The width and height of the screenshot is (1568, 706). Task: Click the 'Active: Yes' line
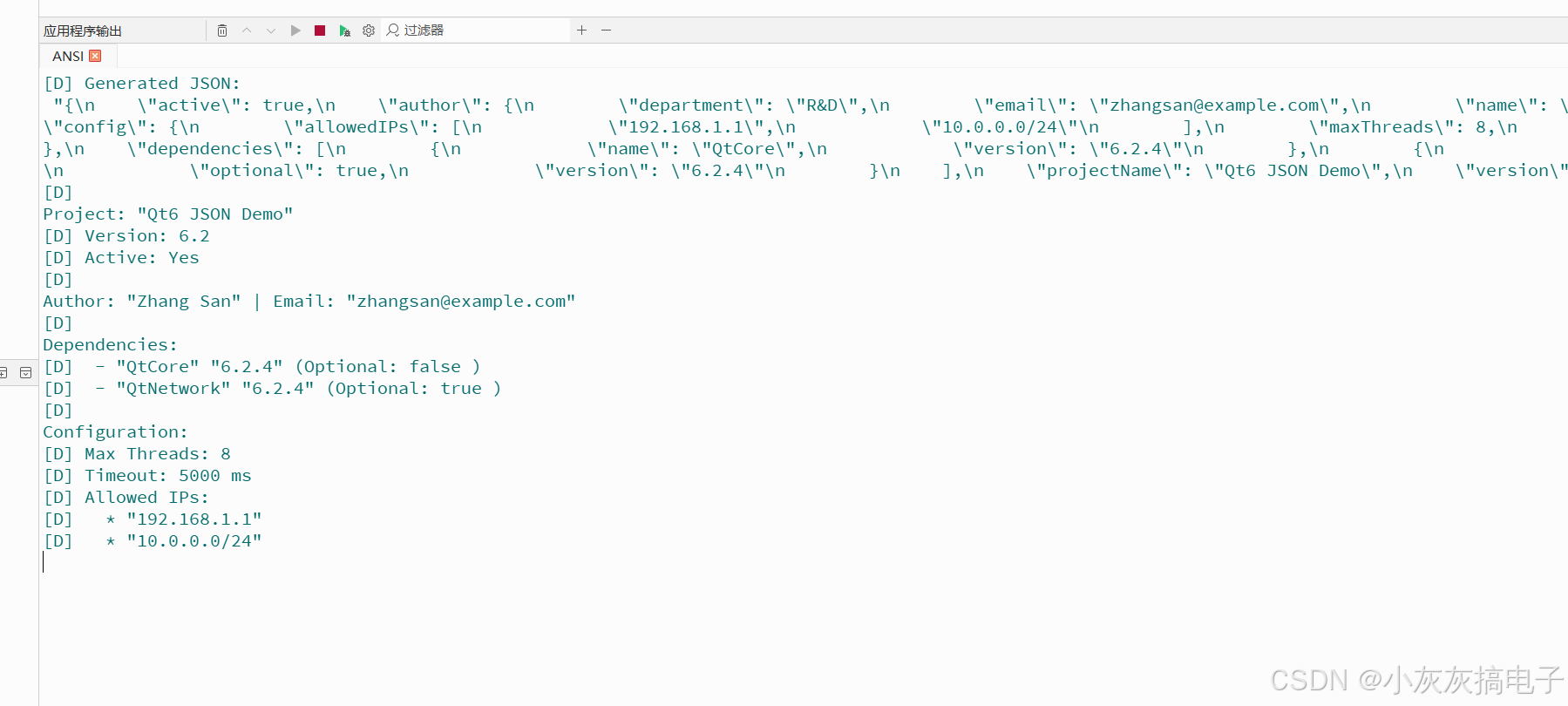(x=122, y=258)
